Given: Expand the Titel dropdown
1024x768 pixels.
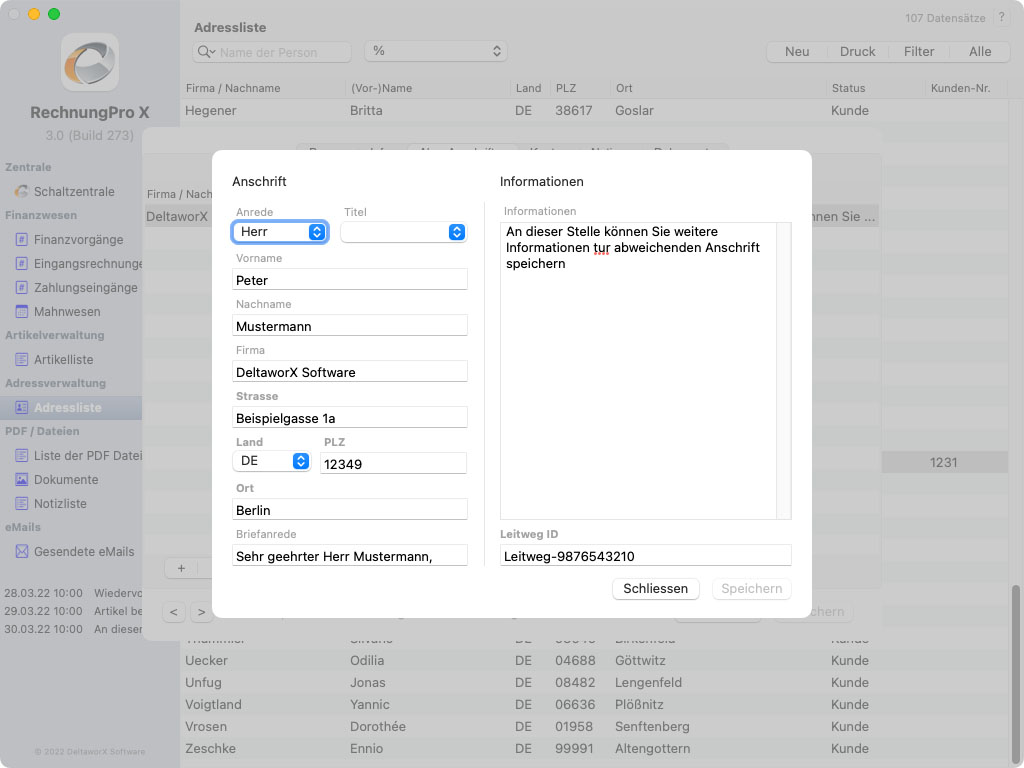Looking at the screenshot, I should 403,232.
